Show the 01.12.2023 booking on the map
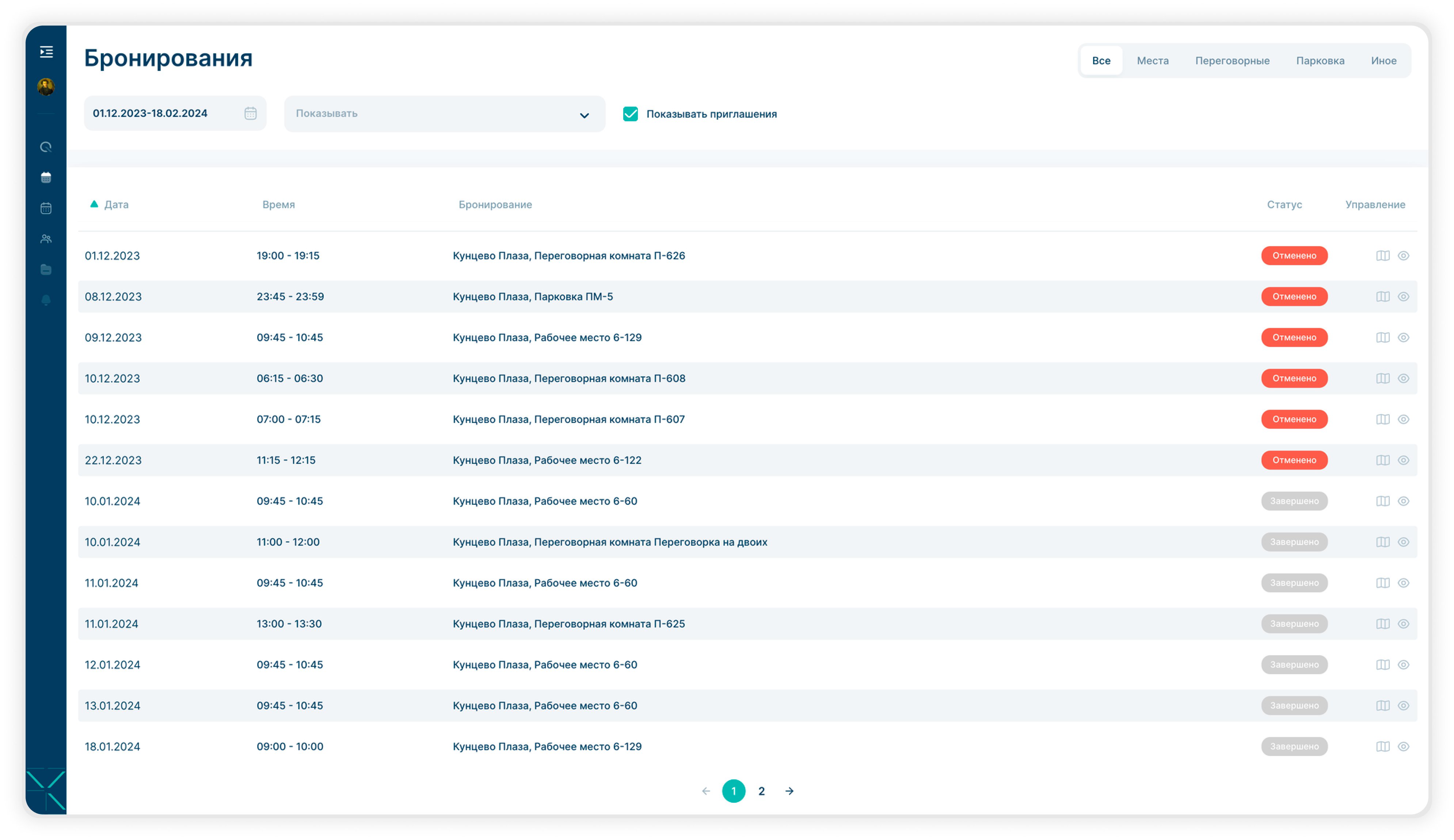Image resolution: width=1454 pixels, height=840 pixels. click(x=1382, y=256)
